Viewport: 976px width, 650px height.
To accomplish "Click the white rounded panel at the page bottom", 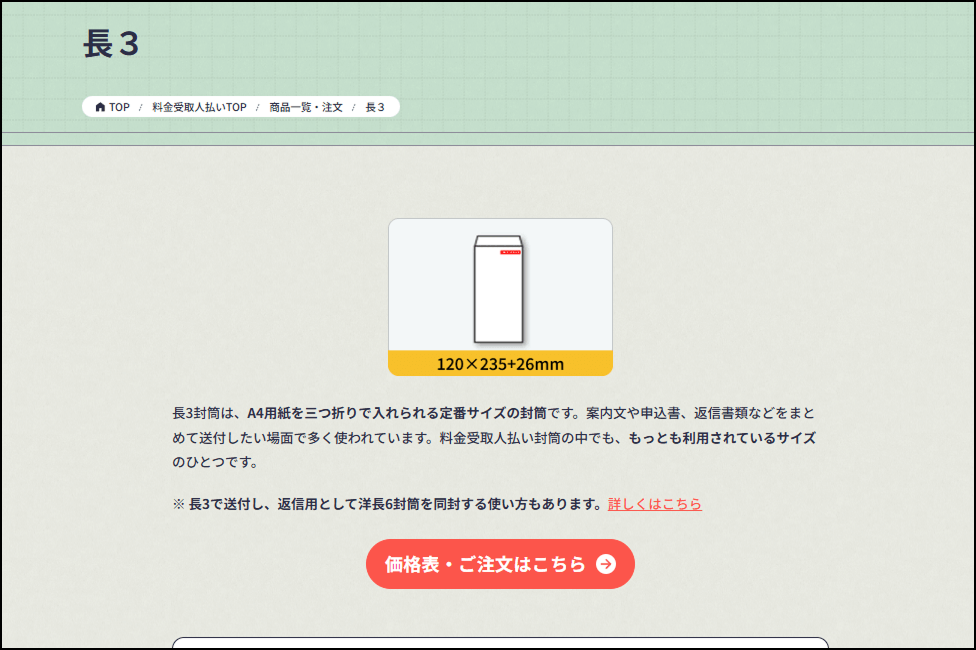I will pyautogui.click(x=500, y=643).
